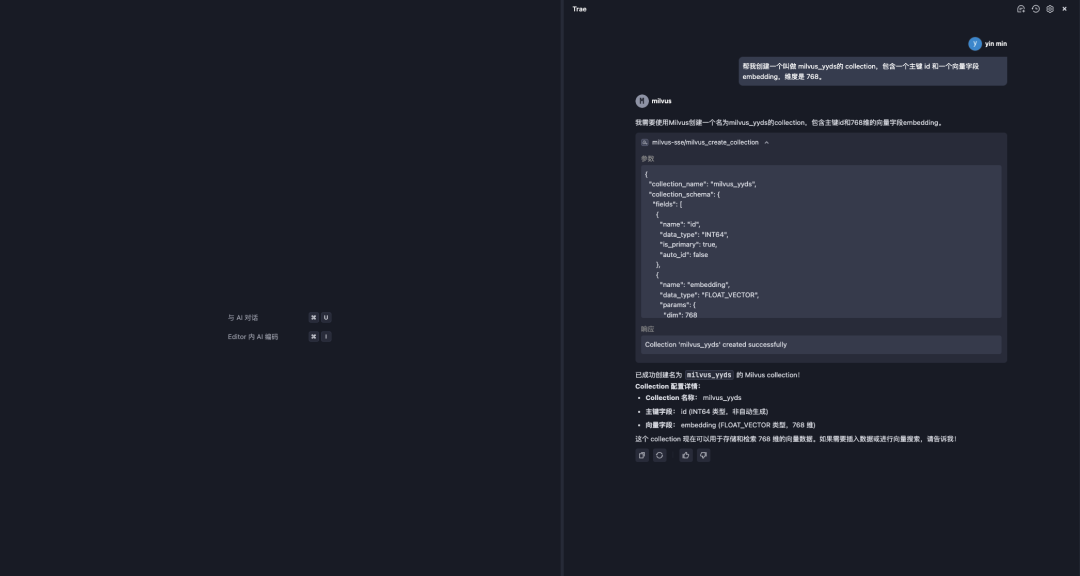Open the chat history icon

pyautogui.click(x=1036, y=9)
